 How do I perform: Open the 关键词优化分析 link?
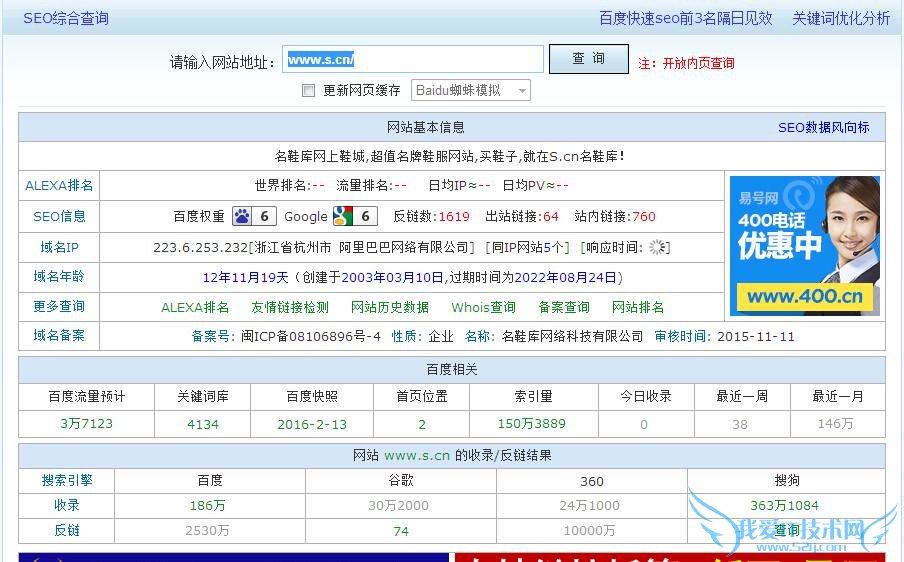[840, 18]
